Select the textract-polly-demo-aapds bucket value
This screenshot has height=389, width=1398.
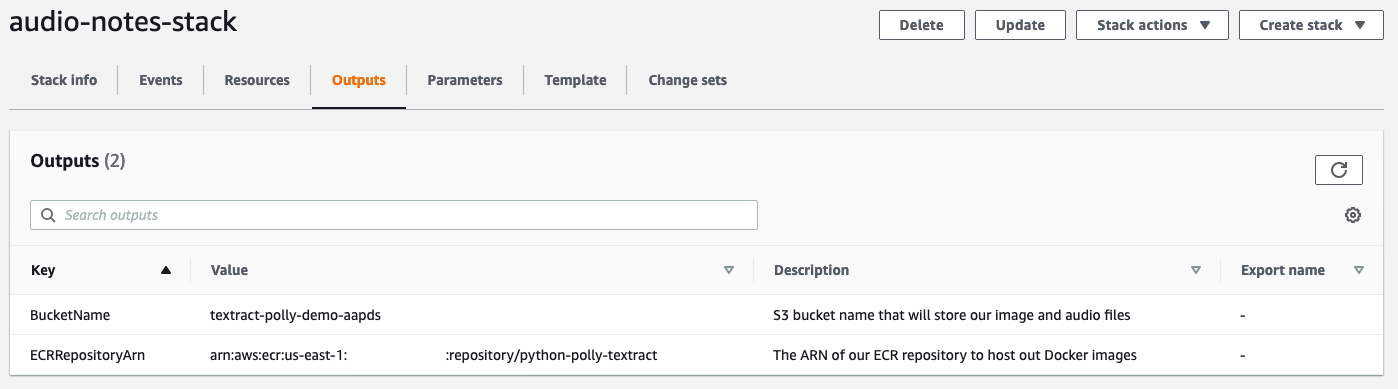pyautogui.click(x=296, y=315)
